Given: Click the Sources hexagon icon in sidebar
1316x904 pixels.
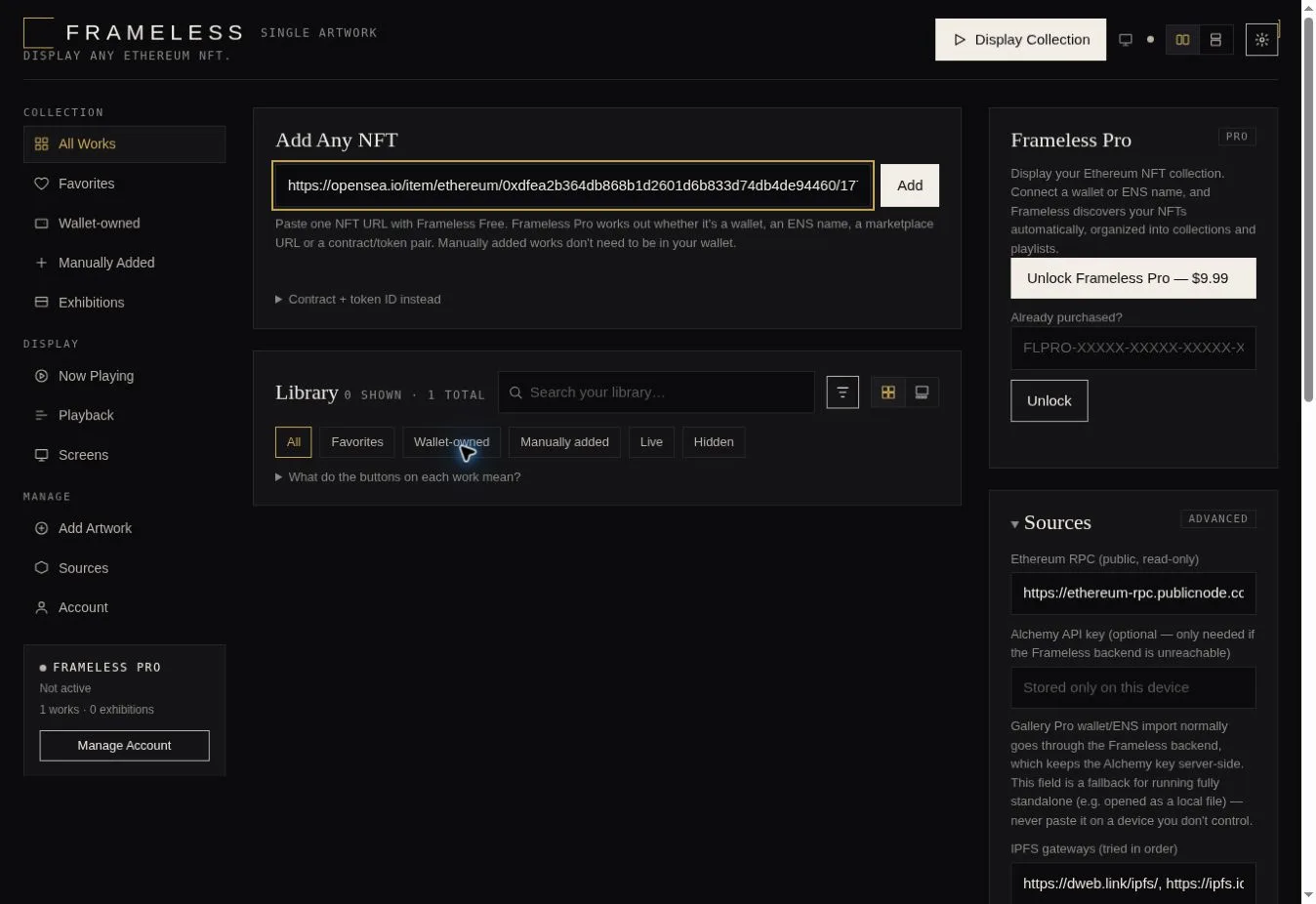Looking at the screenshot, I should point(41,568).
